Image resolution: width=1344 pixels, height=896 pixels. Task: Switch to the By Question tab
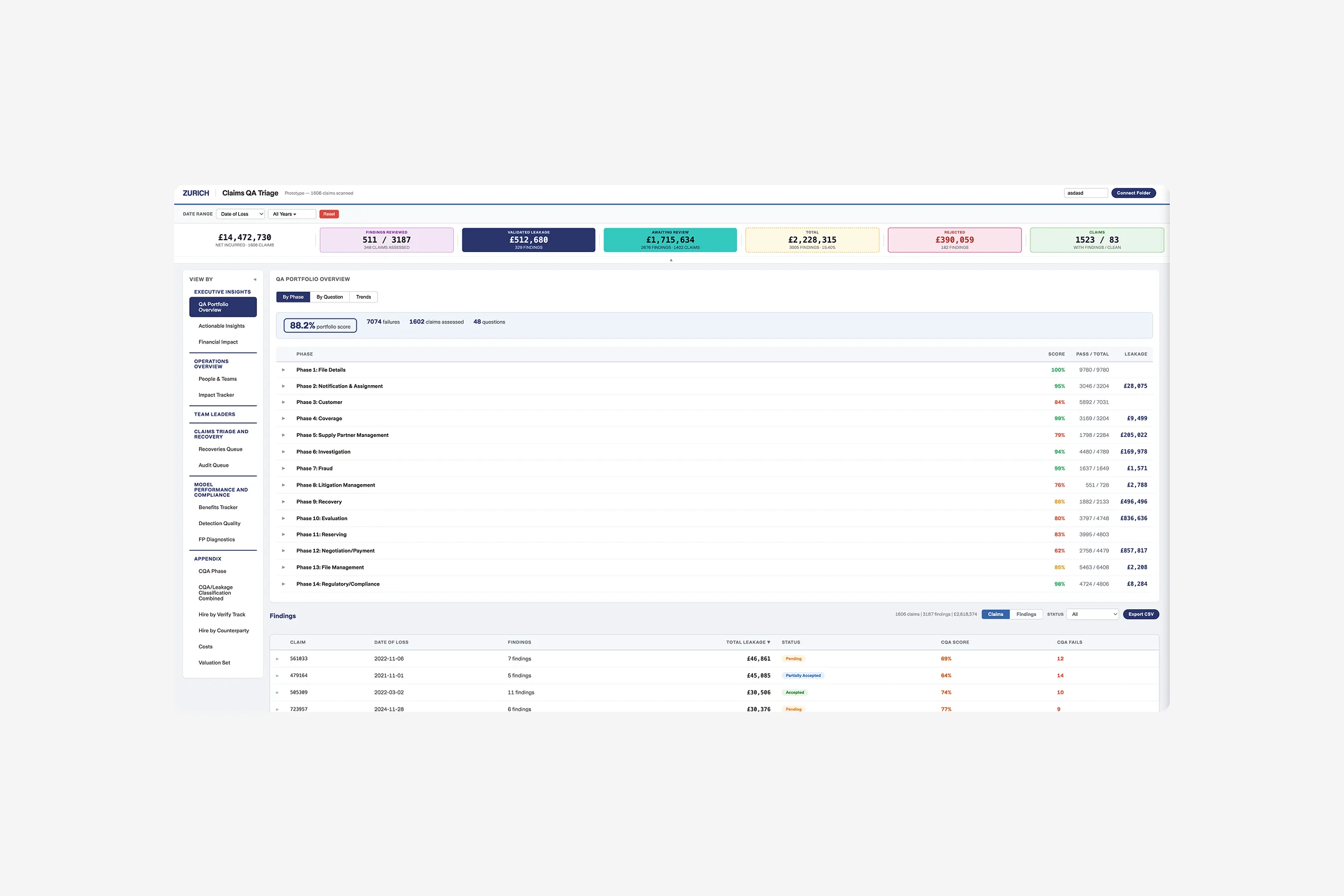click(x=330, y=297)
